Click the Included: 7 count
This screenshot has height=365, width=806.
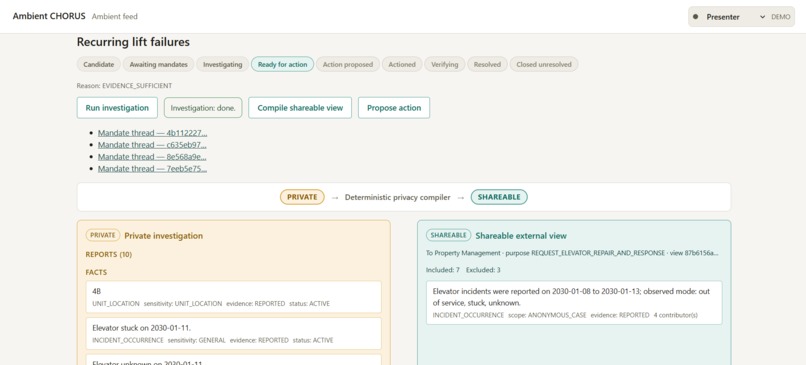click(x=443, y=270)
